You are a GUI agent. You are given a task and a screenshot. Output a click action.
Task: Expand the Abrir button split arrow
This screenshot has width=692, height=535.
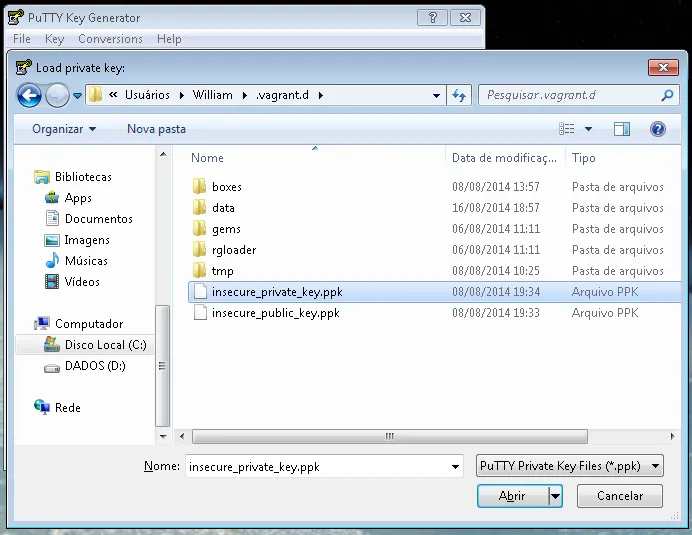click(x=555, y=496)
